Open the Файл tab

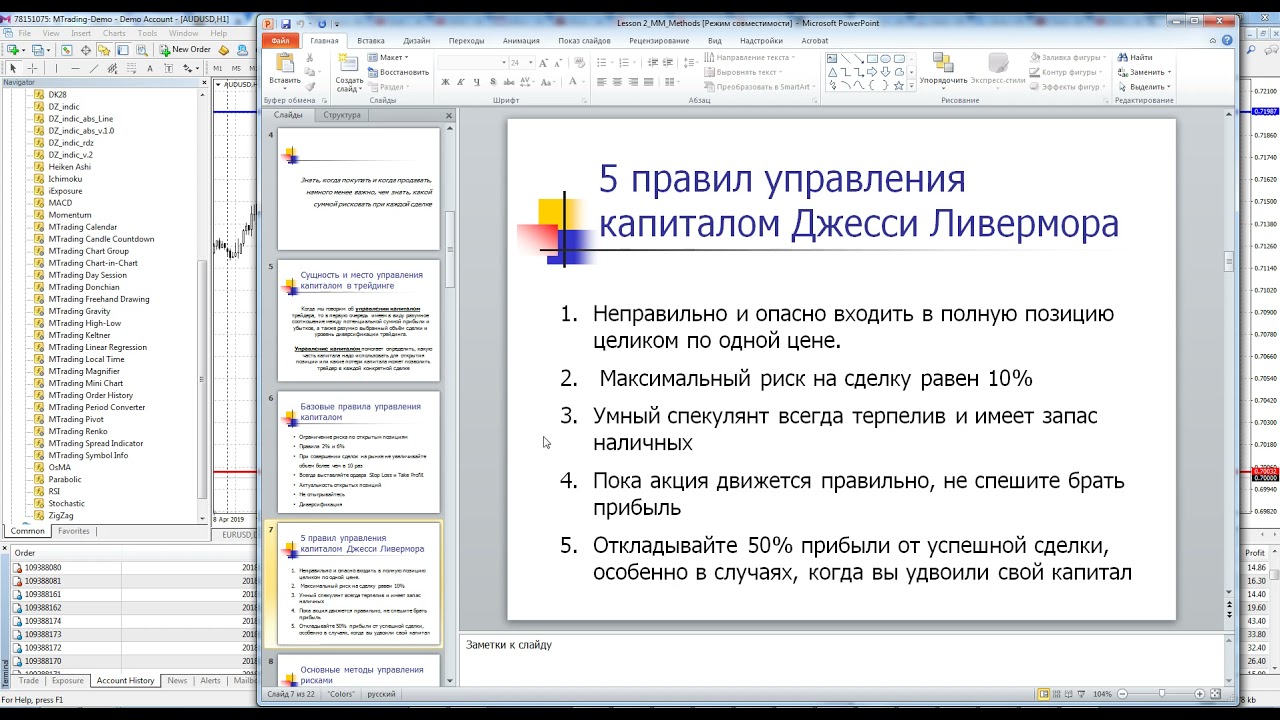(281, 41)
